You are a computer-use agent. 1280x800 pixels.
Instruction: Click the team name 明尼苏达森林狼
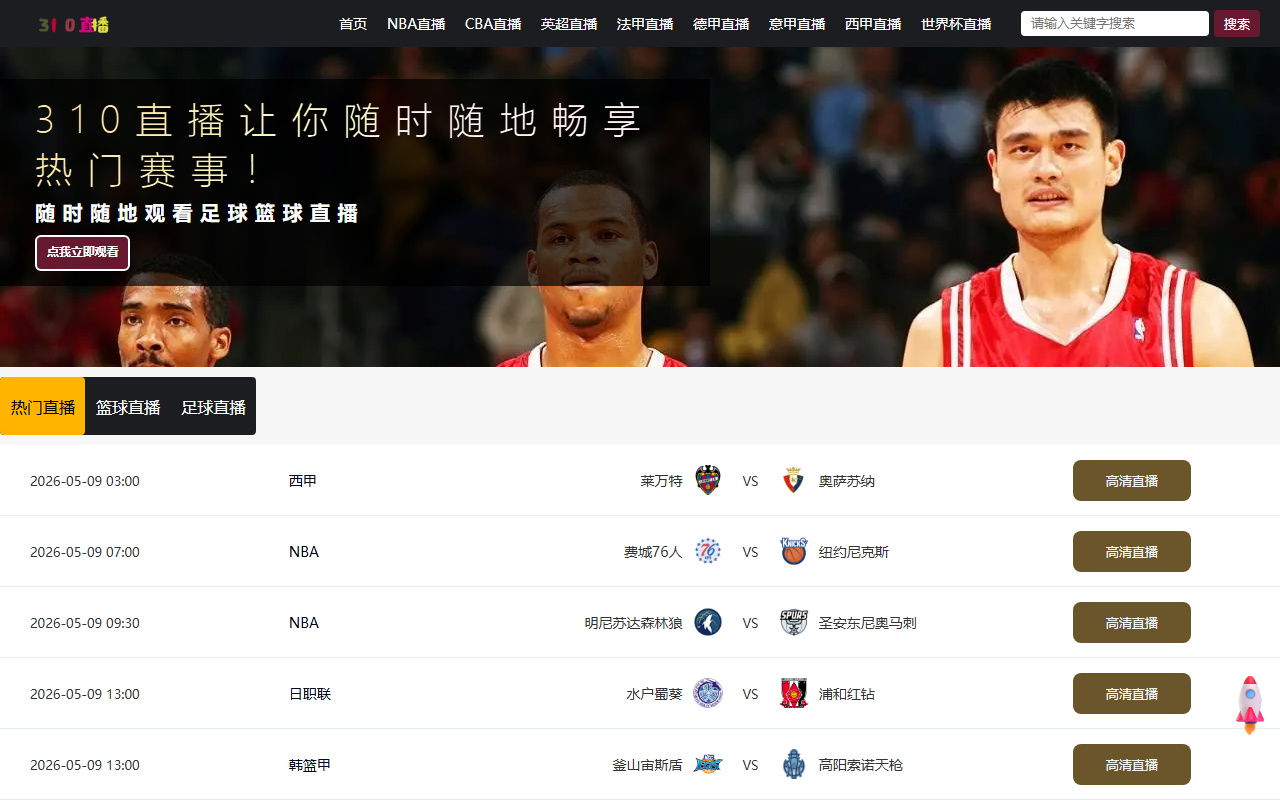pos(634,623)
